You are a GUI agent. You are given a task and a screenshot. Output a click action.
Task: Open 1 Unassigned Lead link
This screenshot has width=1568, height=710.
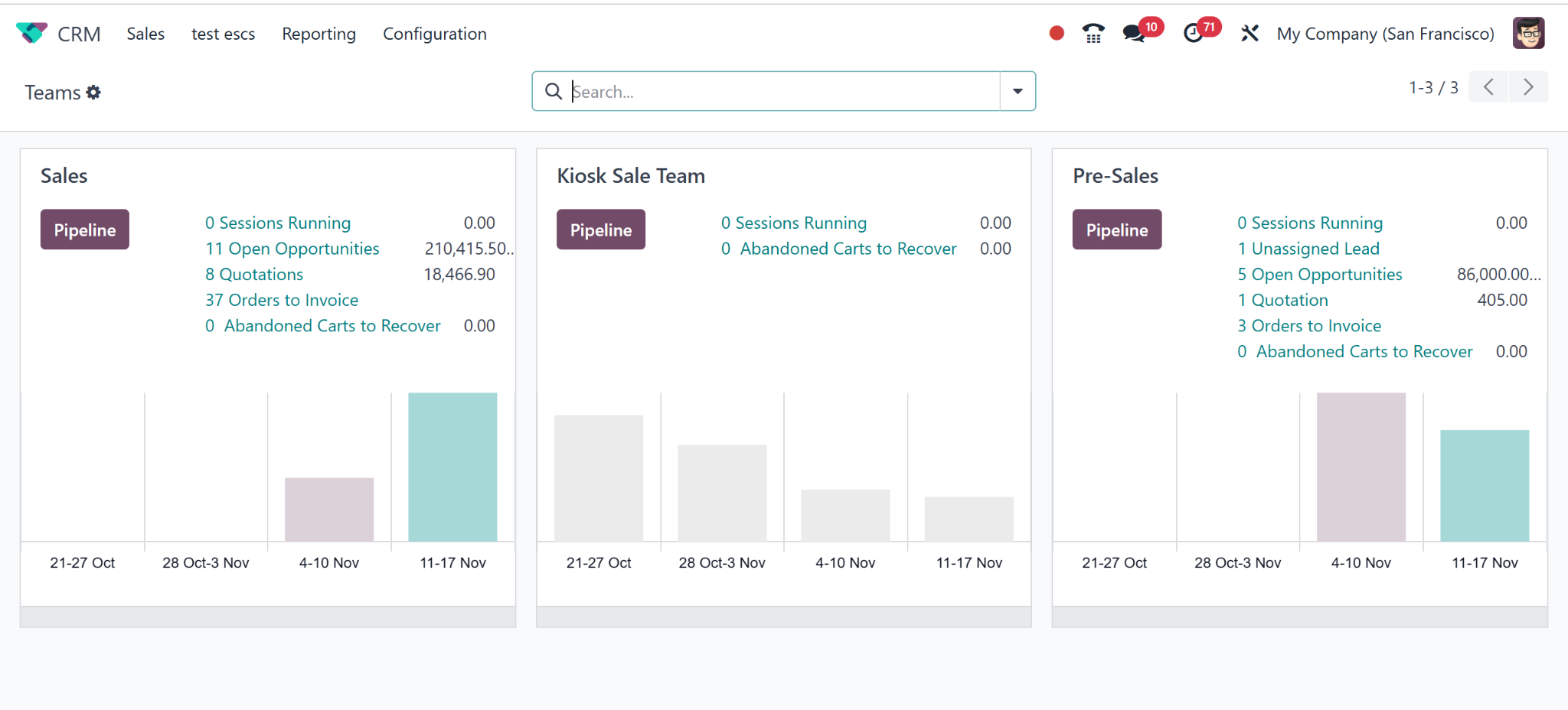(1308, 249)
